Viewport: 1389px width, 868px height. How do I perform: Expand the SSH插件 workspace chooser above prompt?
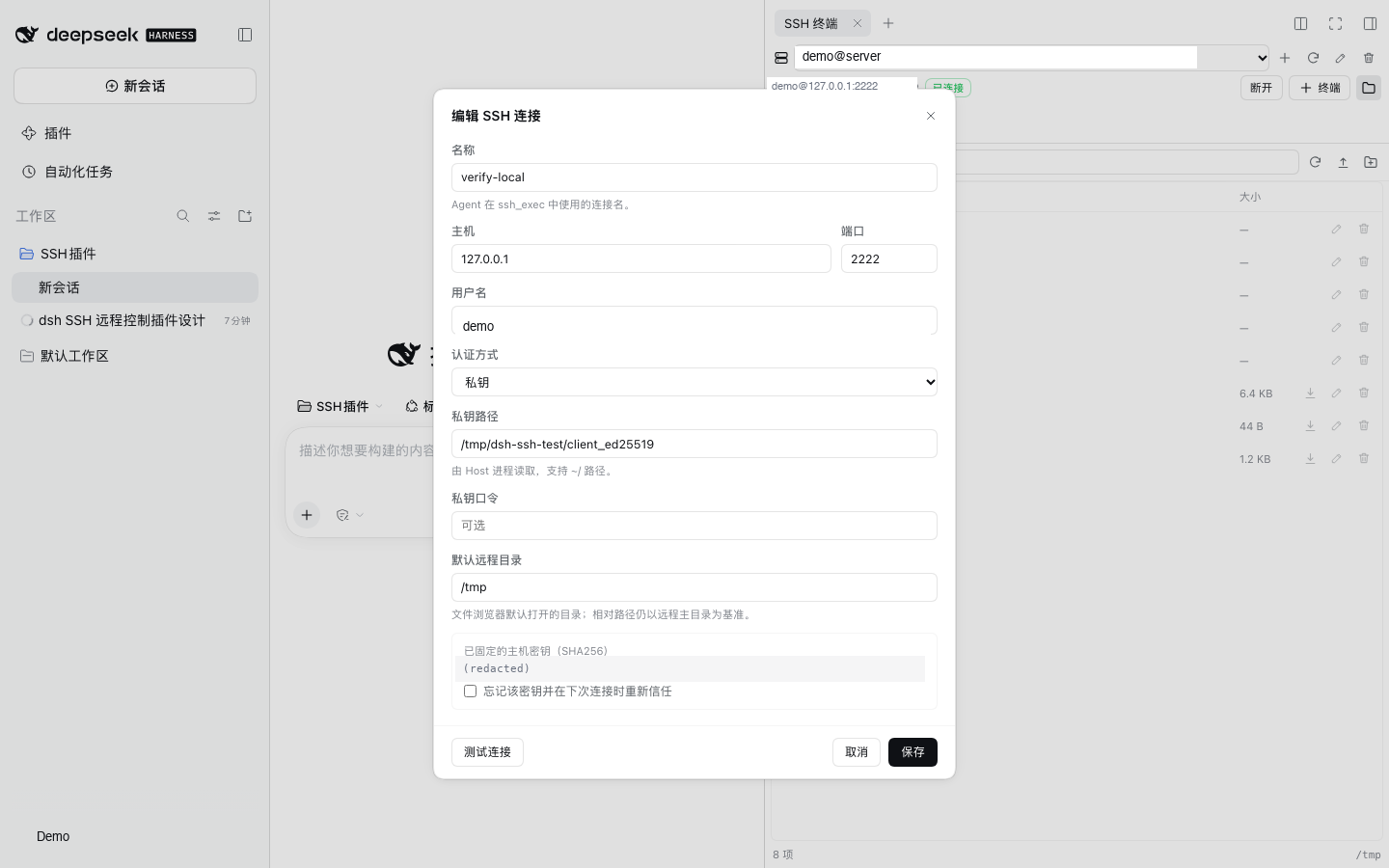click(340, 406)
